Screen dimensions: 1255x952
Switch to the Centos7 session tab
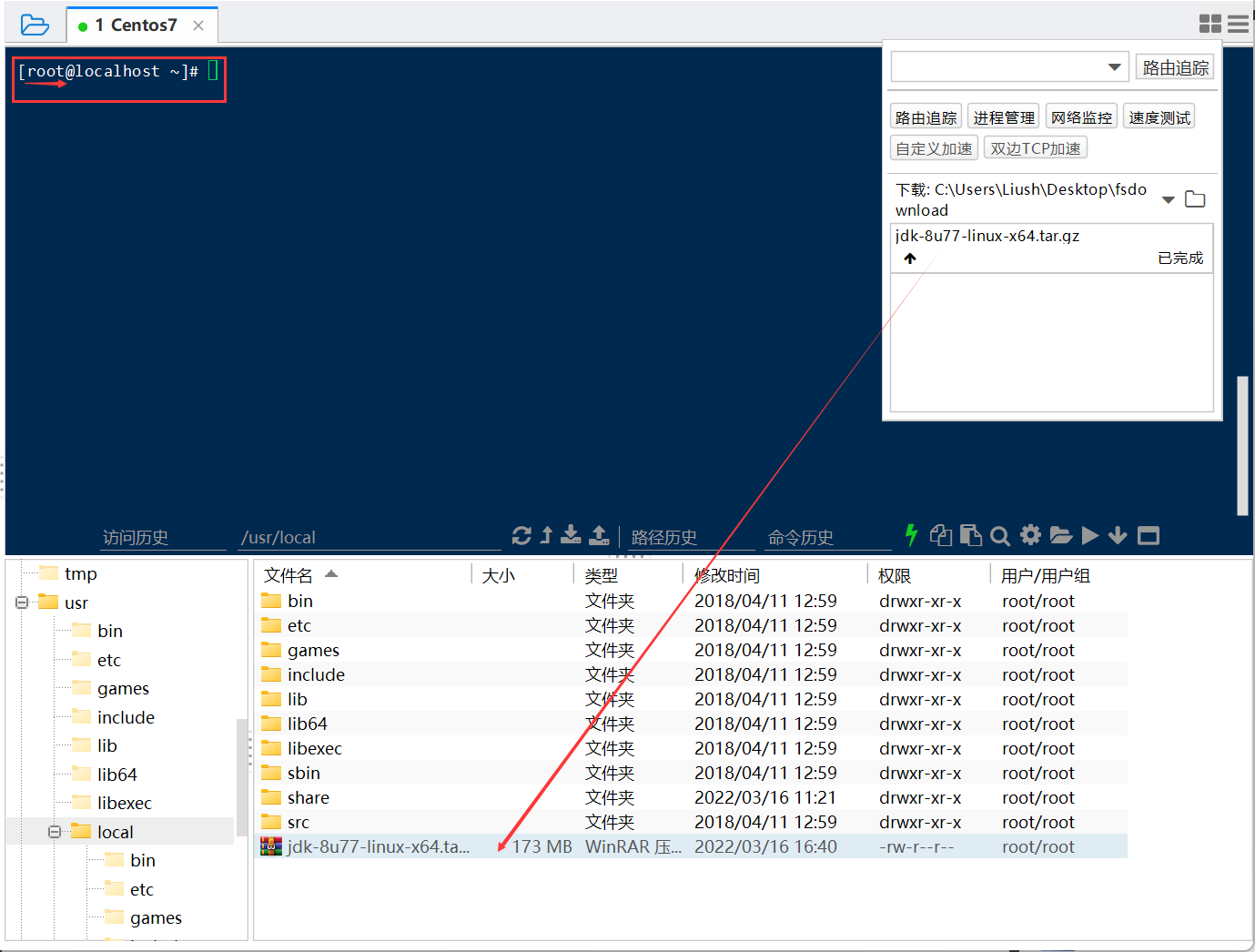click(x=137, y=25)
